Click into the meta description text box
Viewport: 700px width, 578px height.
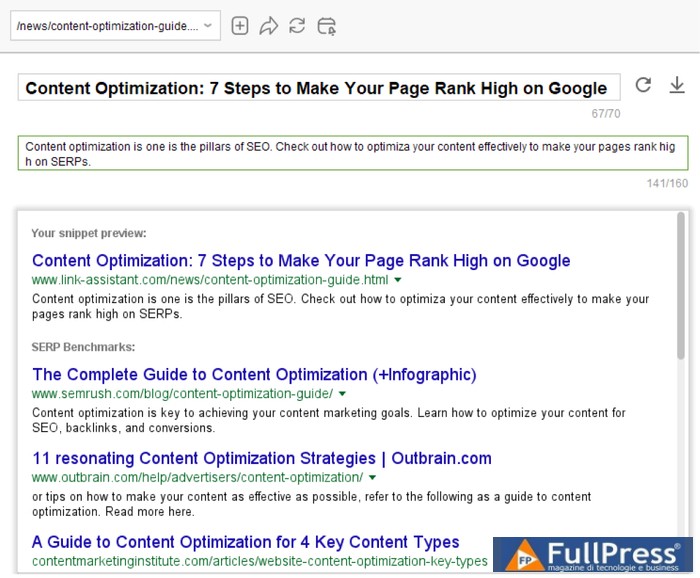352,153
